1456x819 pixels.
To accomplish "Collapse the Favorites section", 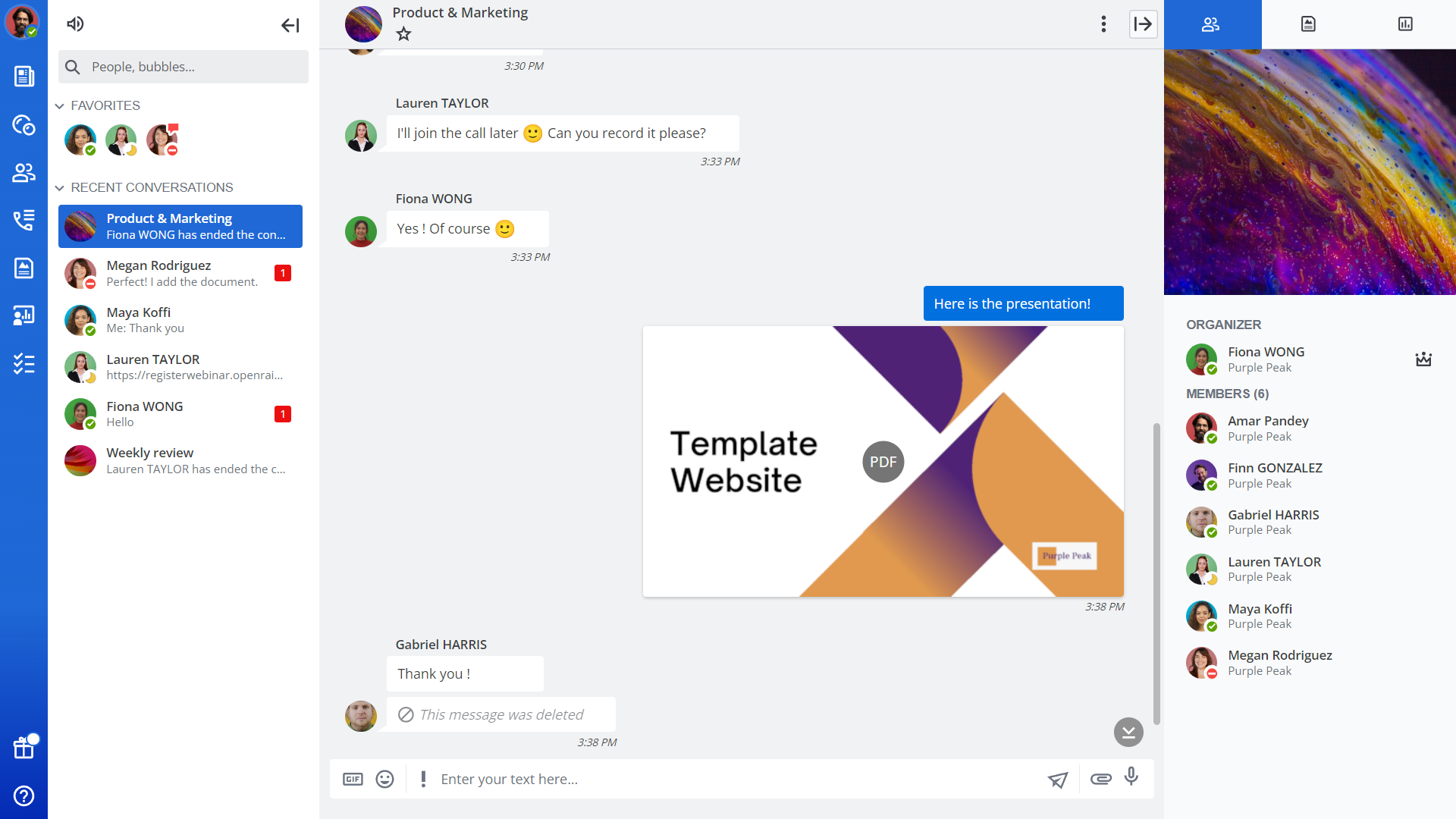I will coord(59,106).
